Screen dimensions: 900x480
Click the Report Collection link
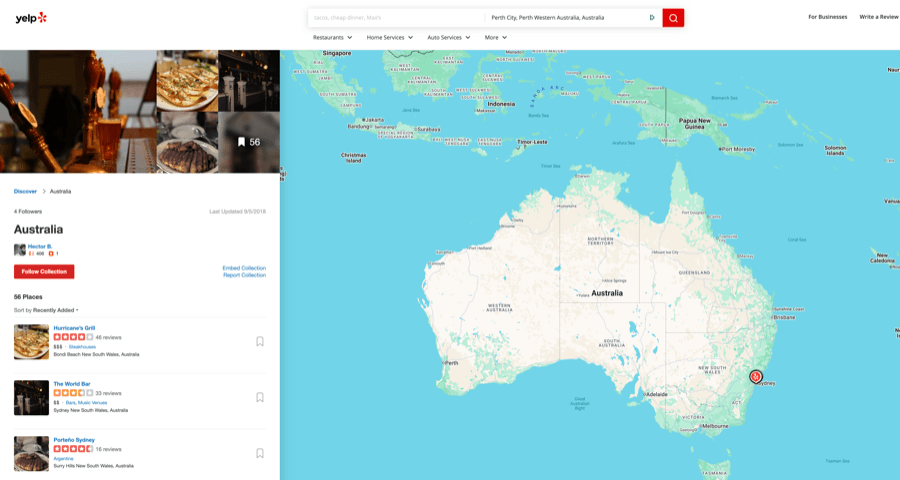tap(245, 275)
